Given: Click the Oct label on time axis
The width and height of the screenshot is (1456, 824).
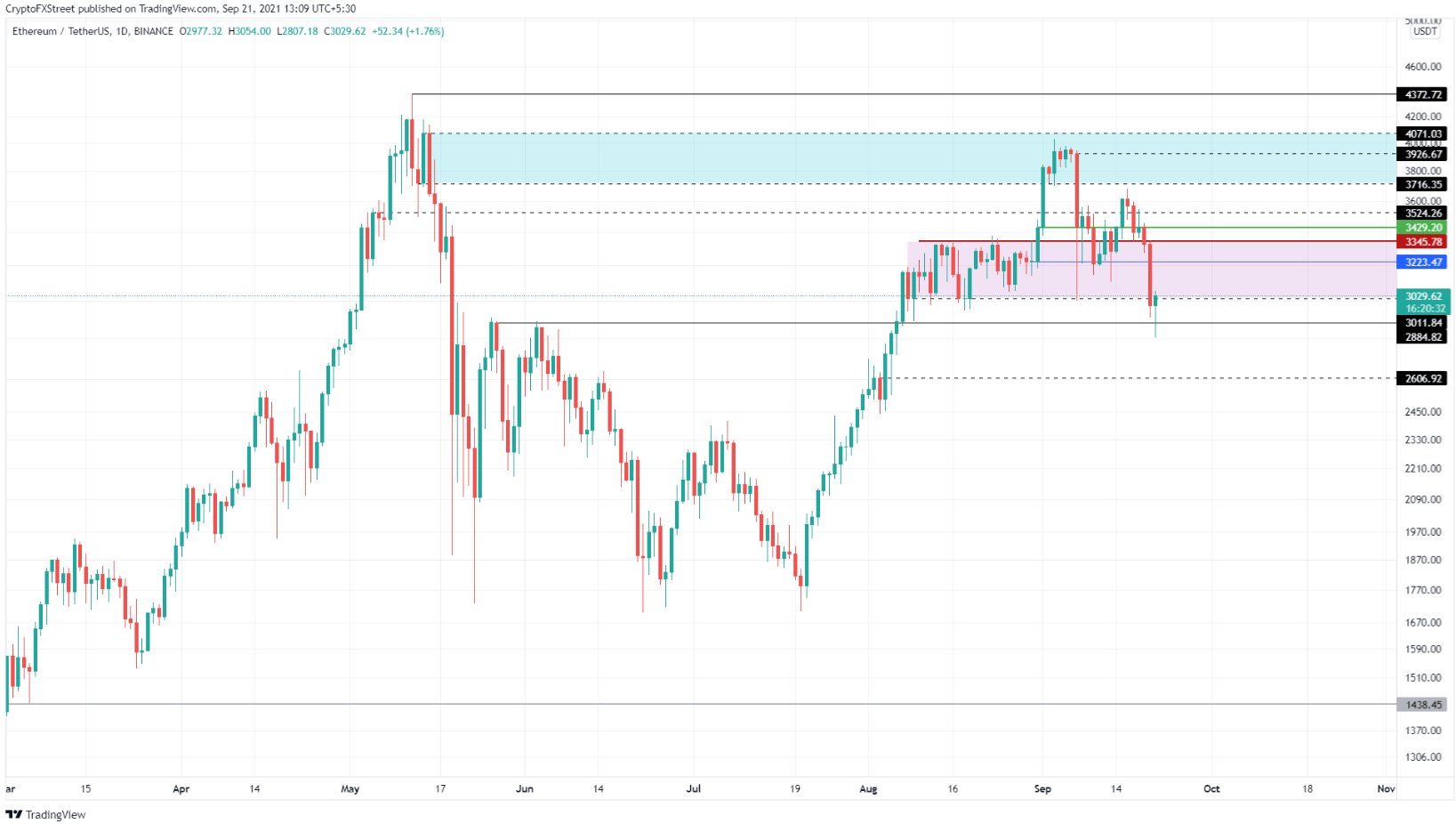Looking at the screenshot, I should (x=1211, y=789).
